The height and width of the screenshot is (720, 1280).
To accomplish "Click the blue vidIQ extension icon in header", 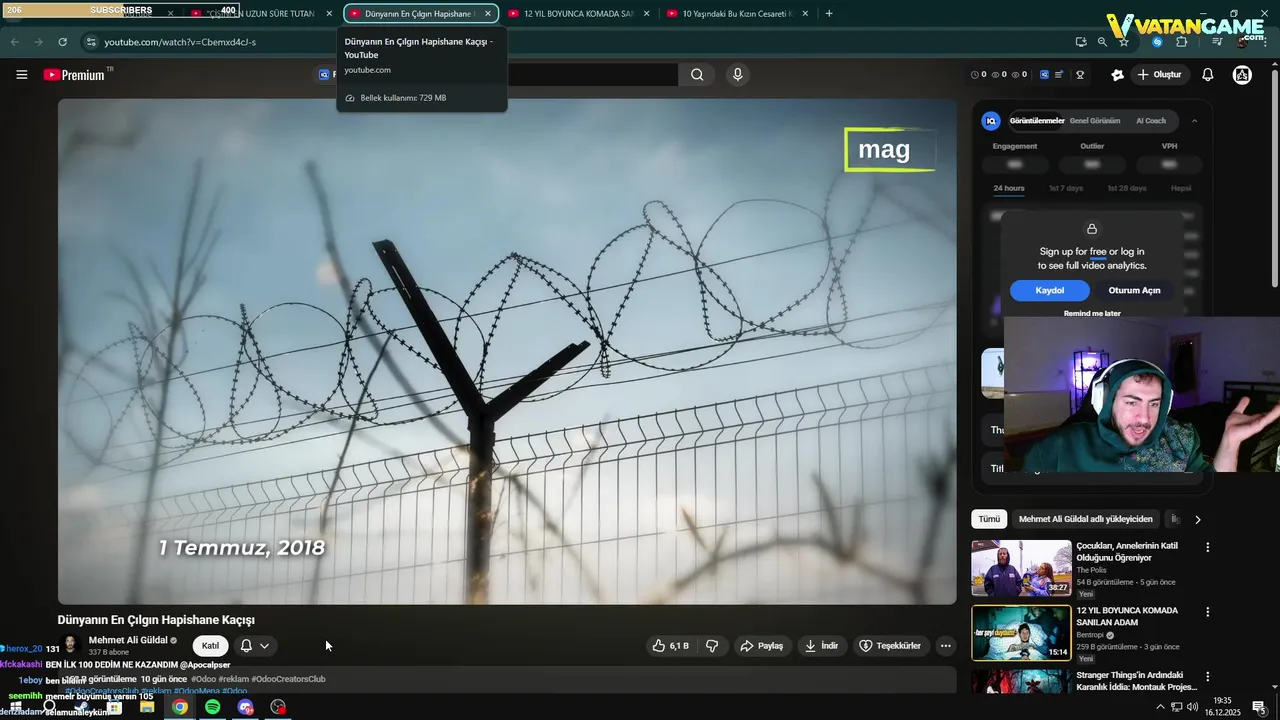I will [1044, 75].
